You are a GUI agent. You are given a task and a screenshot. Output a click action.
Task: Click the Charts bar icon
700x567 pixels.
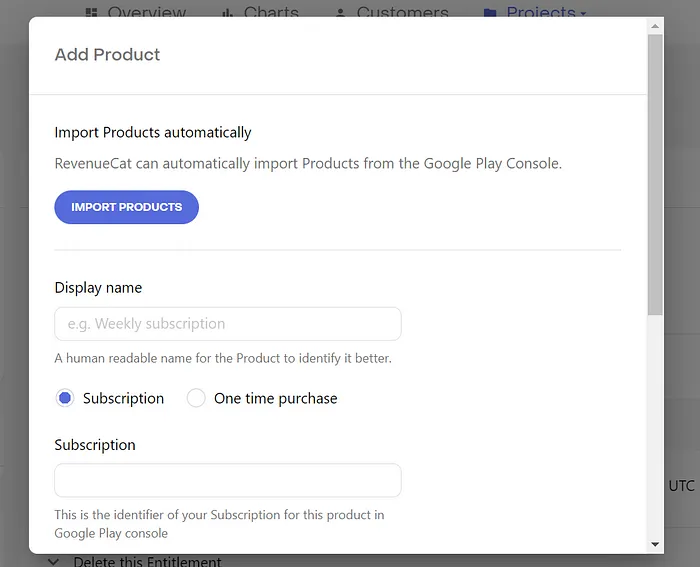pyautogui.click(x=227, y=12)
